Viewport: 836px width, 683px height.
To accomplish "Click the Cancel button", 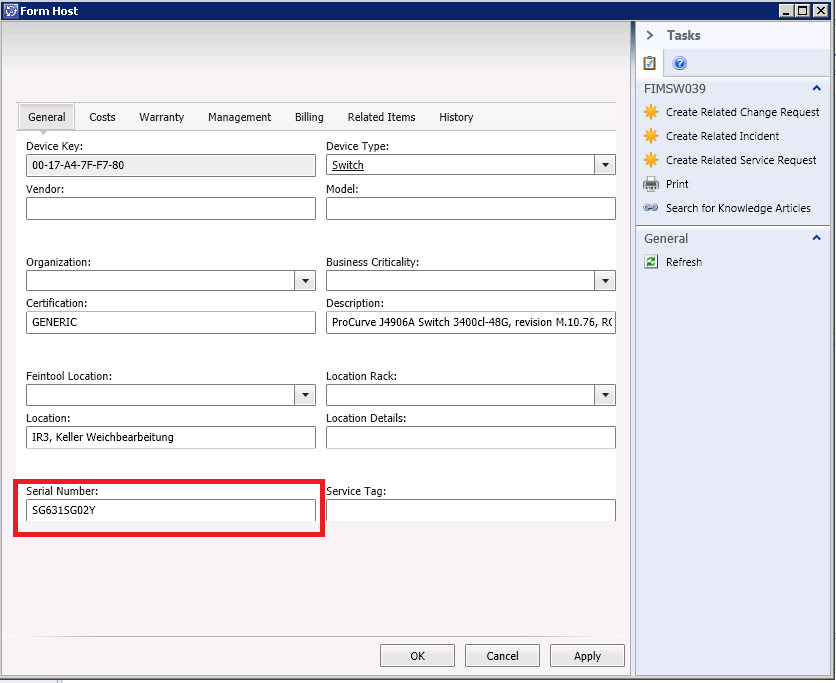I will (502, 656).
